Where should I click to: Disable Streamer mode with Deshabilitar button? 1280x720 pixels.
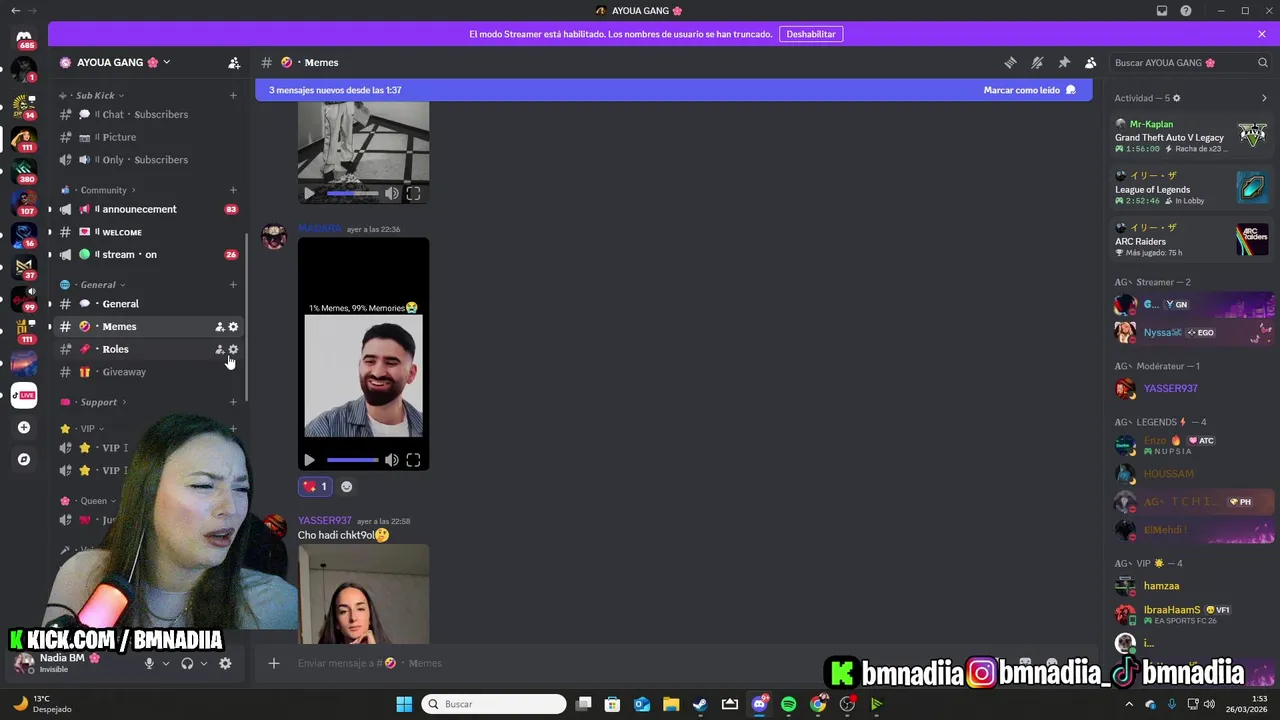click(x=811, y=34)
